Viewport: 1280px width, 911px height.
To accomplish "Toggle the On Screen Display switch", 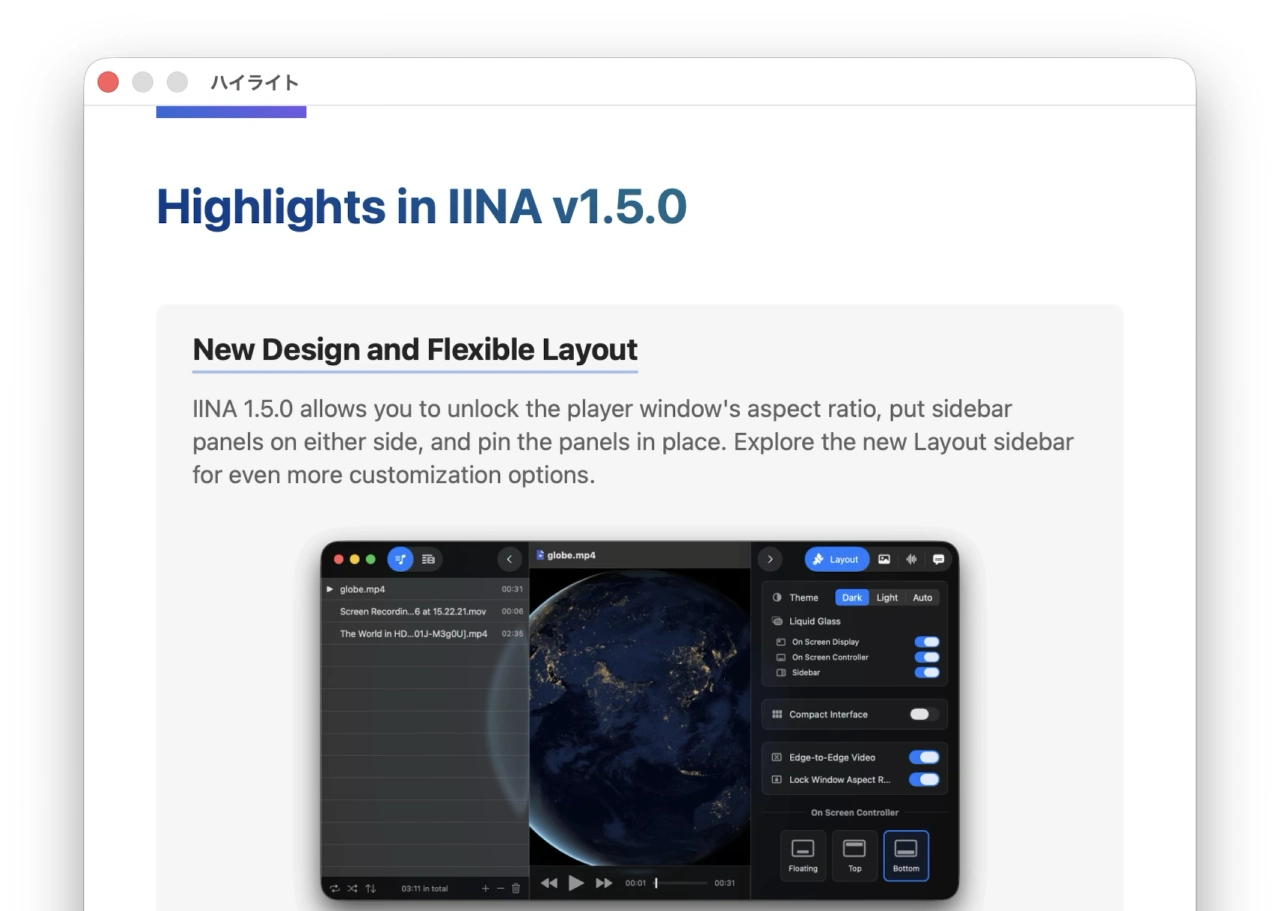I will pos(927,642).
